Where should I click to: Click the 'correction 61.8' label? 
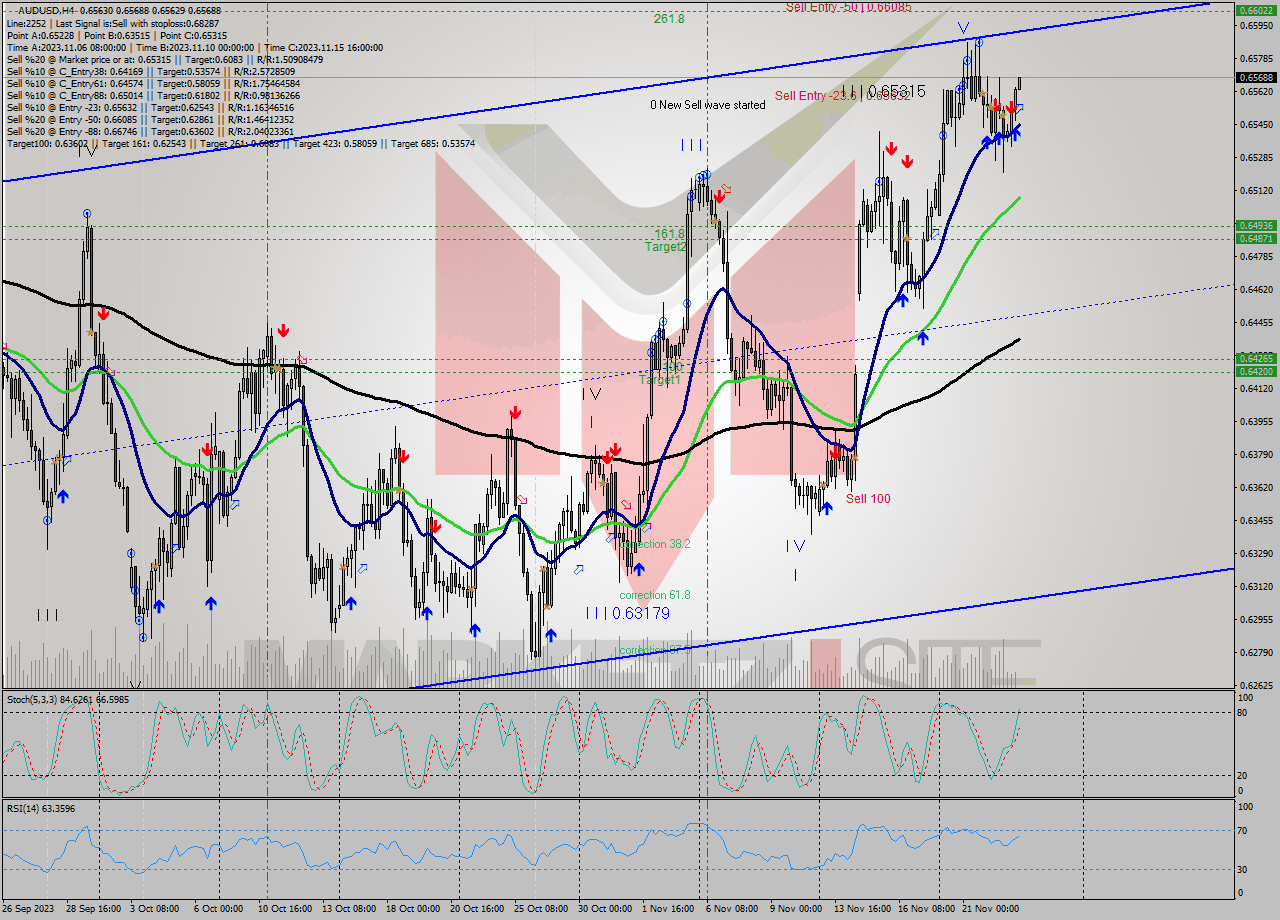click(x=655, y=595)
